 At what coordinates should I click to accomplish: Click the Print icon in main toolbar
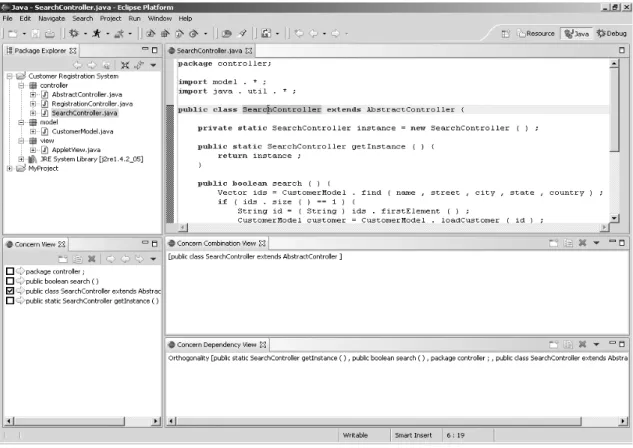click(x=50, y=34)
